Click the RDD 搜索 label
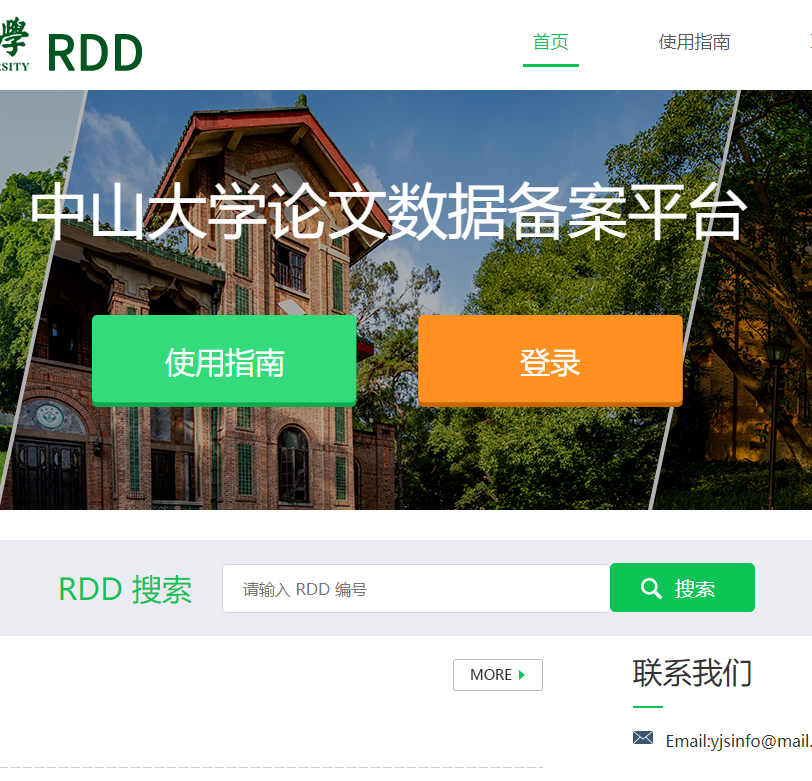 [x=125, y=589]
